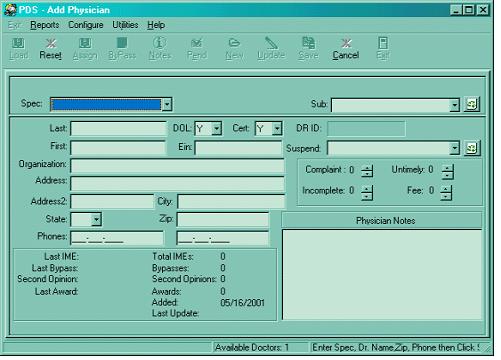Screen dimensions: 501x360
Task: Open the Configure menu
Action: pyautogui.click(x=86, y=25)
